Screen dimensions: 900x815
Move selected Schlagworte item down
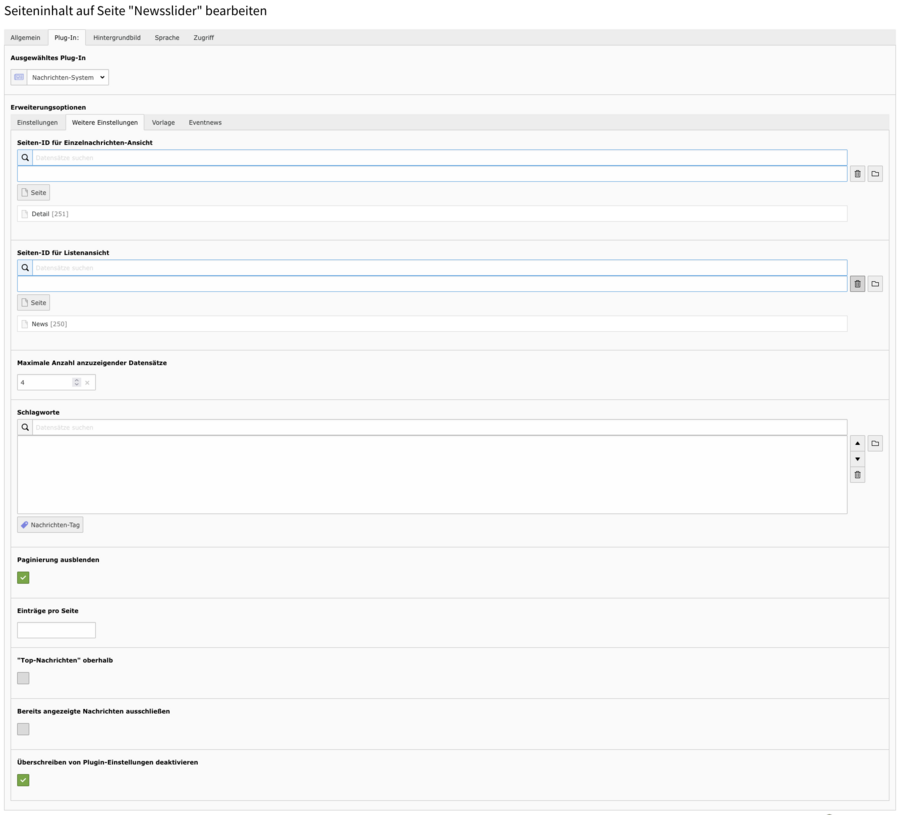(x=857, y=459)
